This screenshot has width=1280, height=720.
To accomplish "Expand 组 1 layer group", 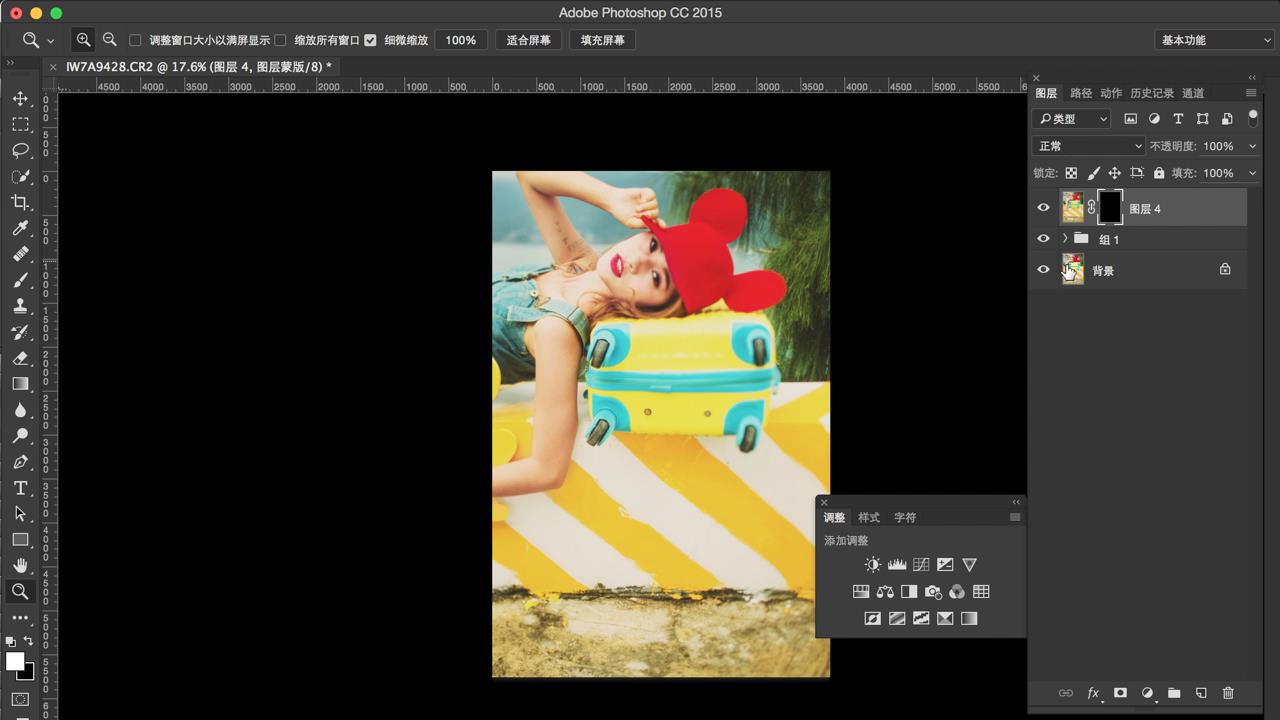I will [1064, 239].
